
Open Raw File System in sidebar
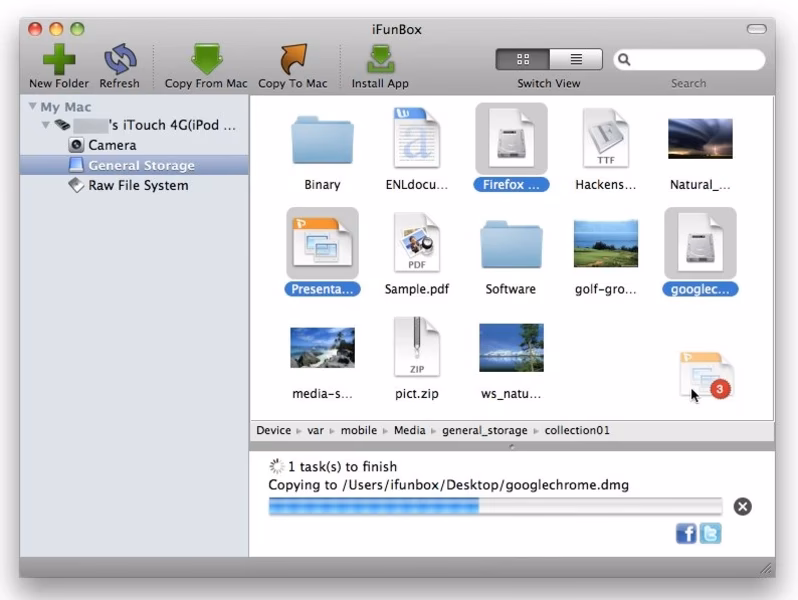(x=137, y=185)
